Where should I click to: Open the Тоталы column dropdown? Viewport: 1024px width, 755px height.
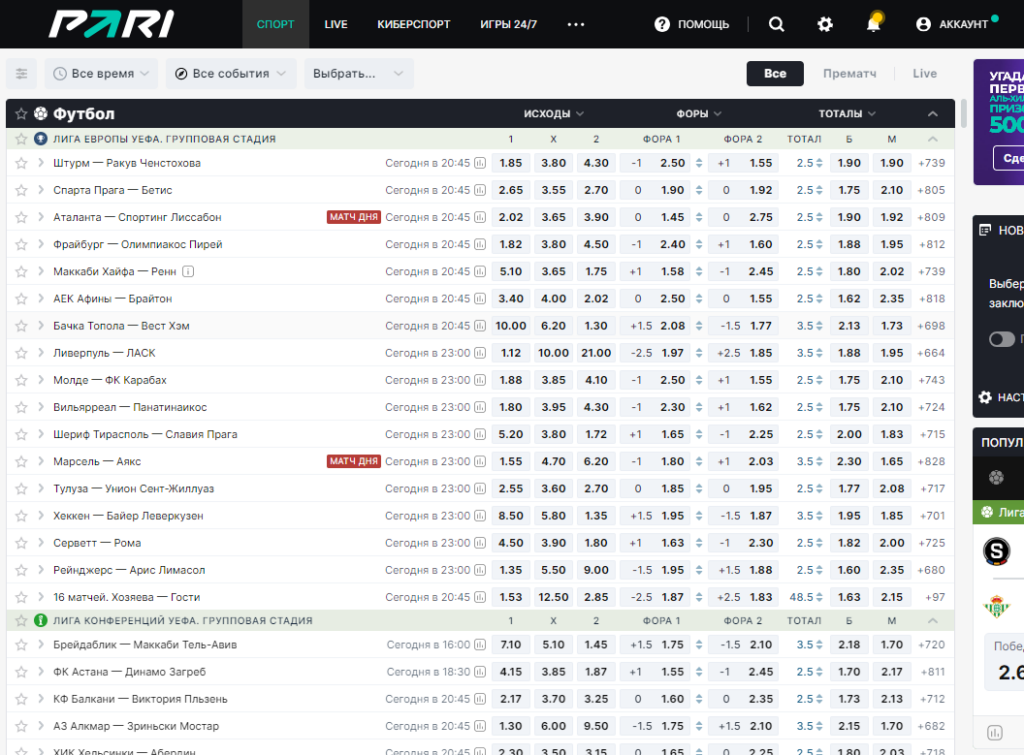point(846,114)
